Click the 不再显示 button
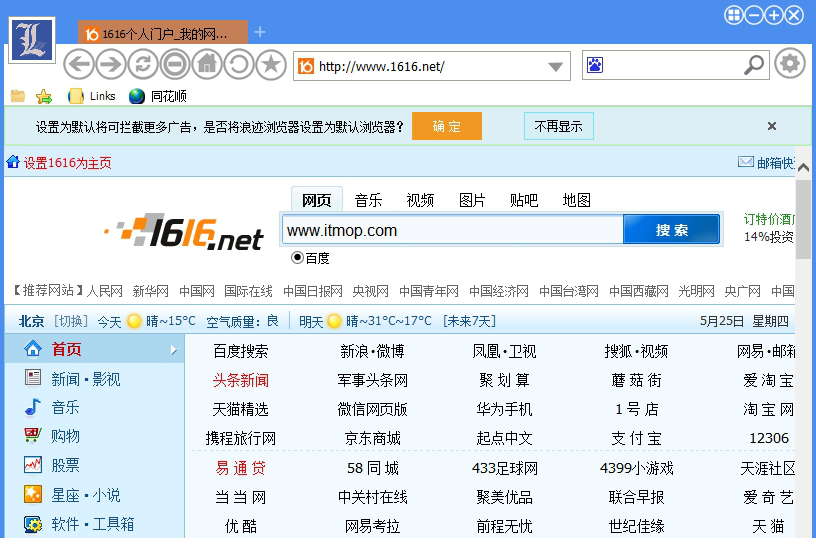Image resolution: width=816 pixels, height=559 pixels. (x=558, y=126)
